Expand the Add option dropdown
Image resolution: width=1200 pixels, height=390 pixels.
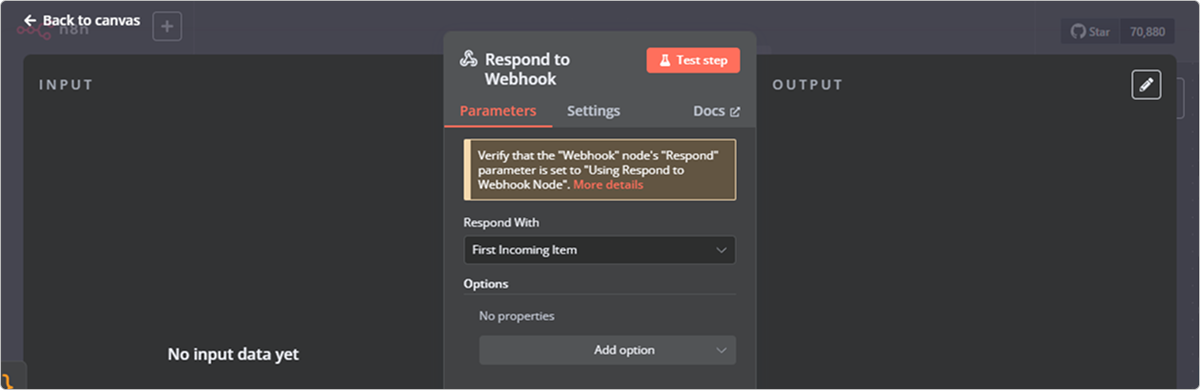coord(608,350)
